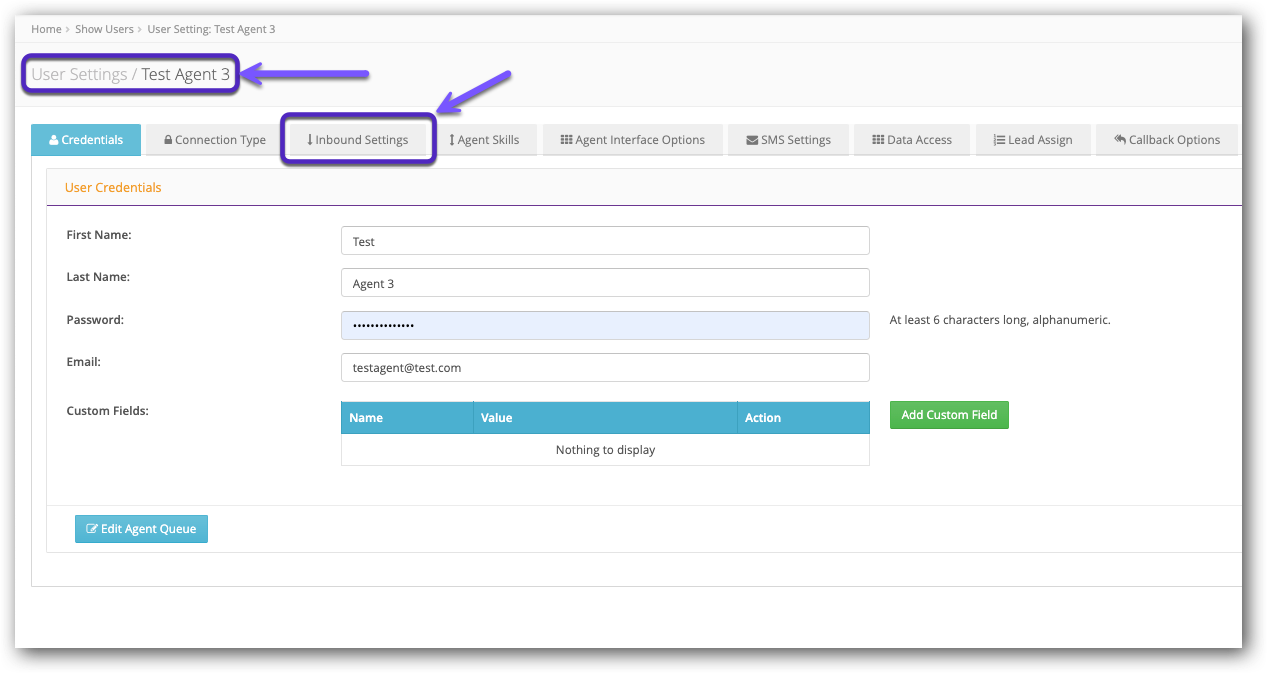Select the Agent Interface Options tab
This screenshot has height=673, width=1267.
pyautogui.click(x=632, y=140)
